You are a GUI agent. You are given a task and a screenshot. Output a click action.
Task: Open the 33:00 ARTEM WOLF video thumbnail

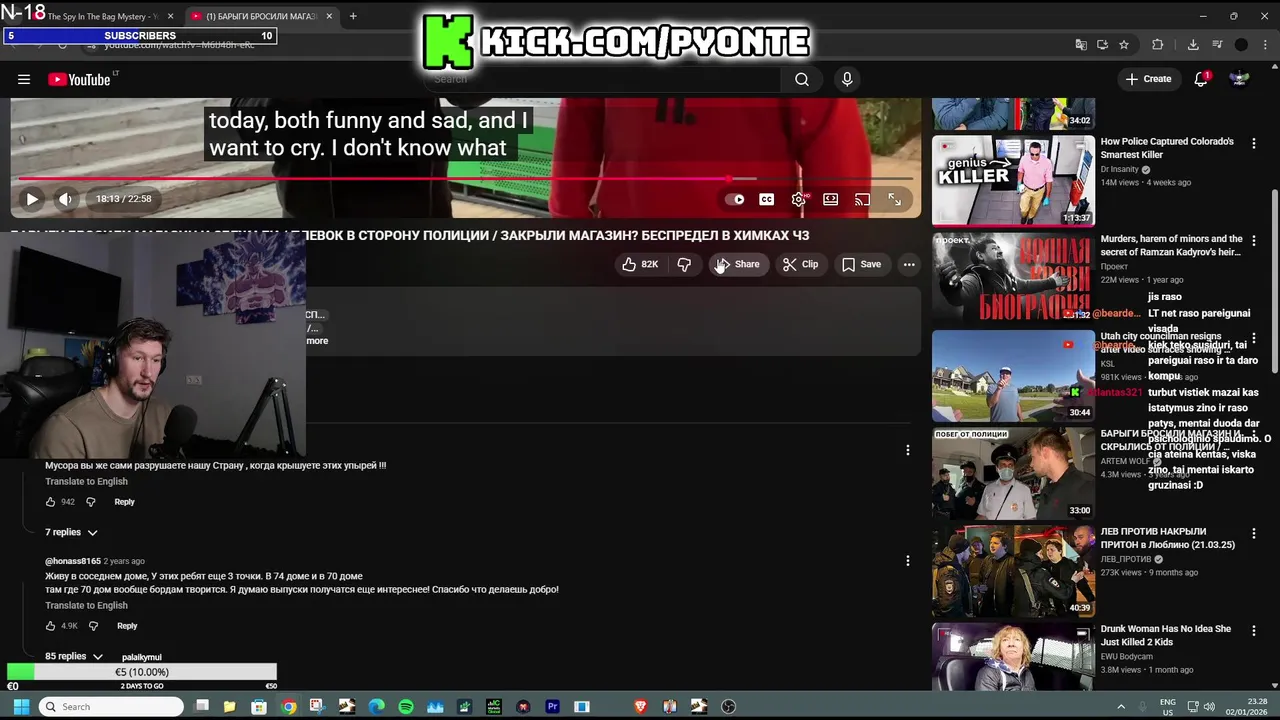coord(1013,473)
